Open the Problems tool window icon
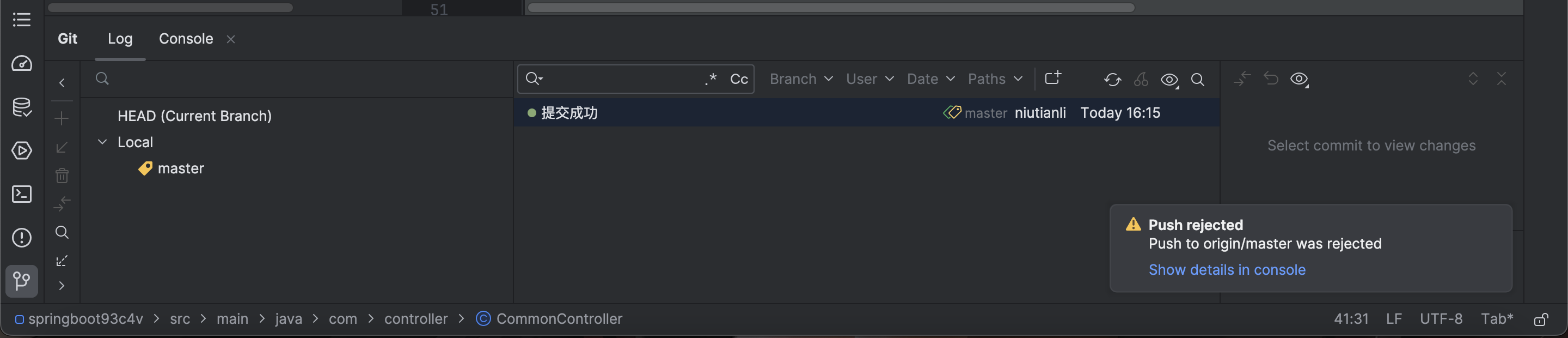This screenshot has height=338, width=1568. (22, 238)
